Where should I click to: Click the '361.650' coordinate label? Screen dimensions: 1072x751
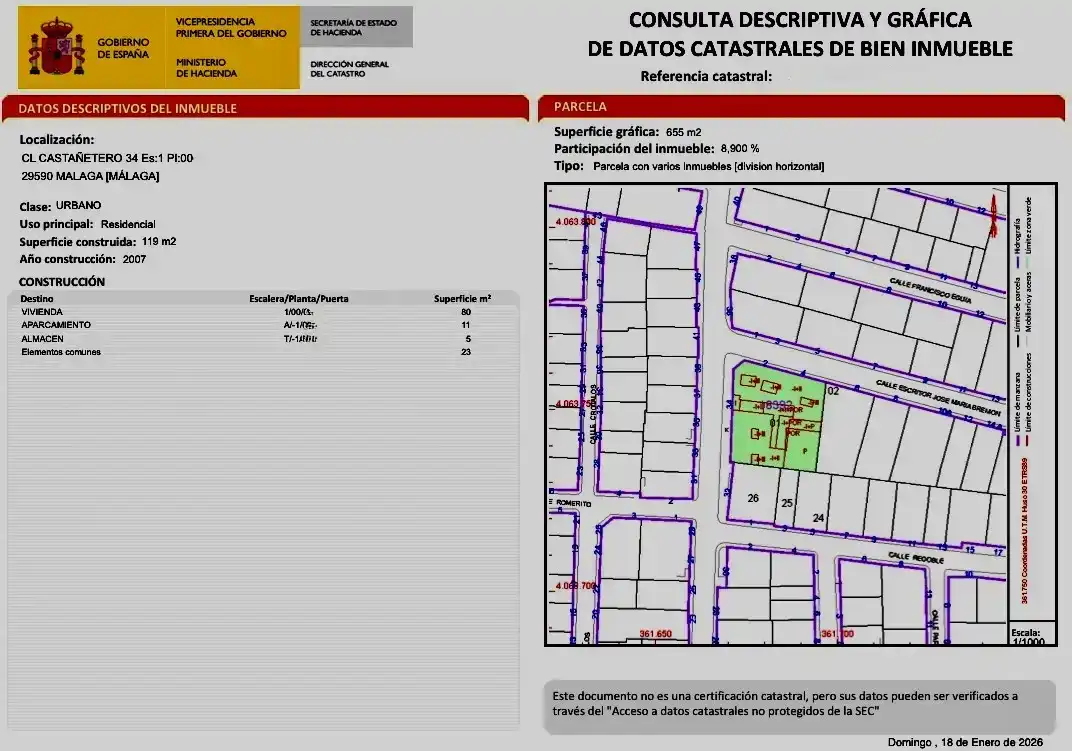click(x=656, y=634)
